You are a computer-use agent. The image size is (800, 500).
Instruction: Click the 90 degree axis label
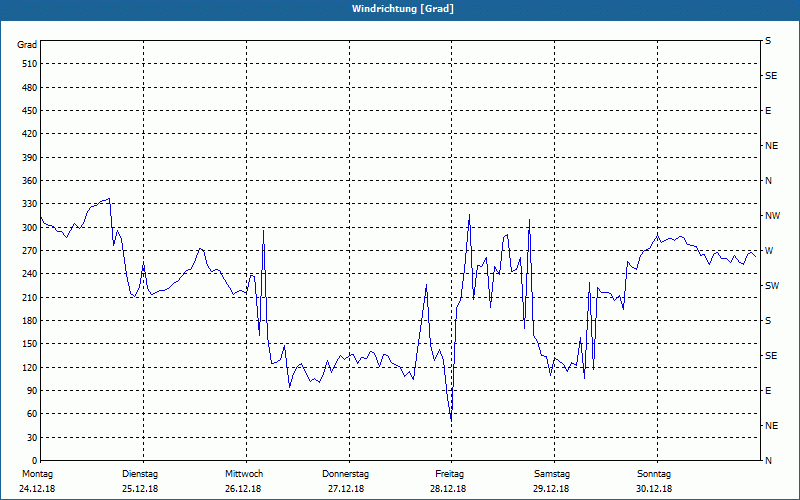32,391
